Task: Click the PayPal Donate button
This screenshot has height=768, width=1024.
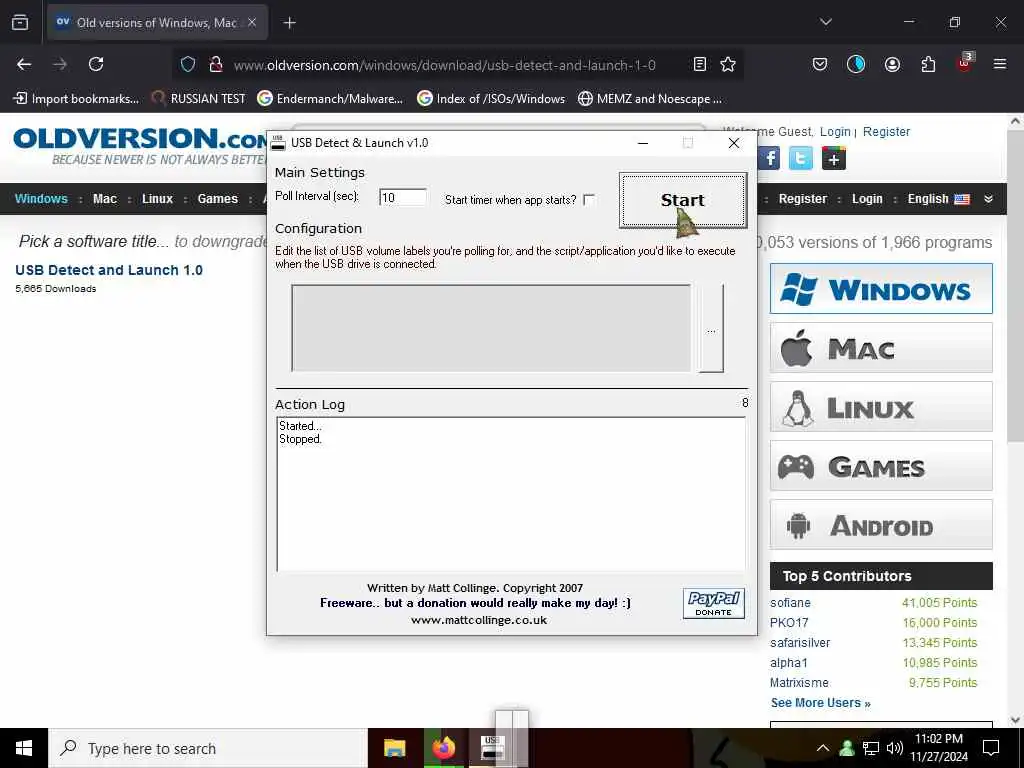Action: pyautogui.click(x=714, y=603)
